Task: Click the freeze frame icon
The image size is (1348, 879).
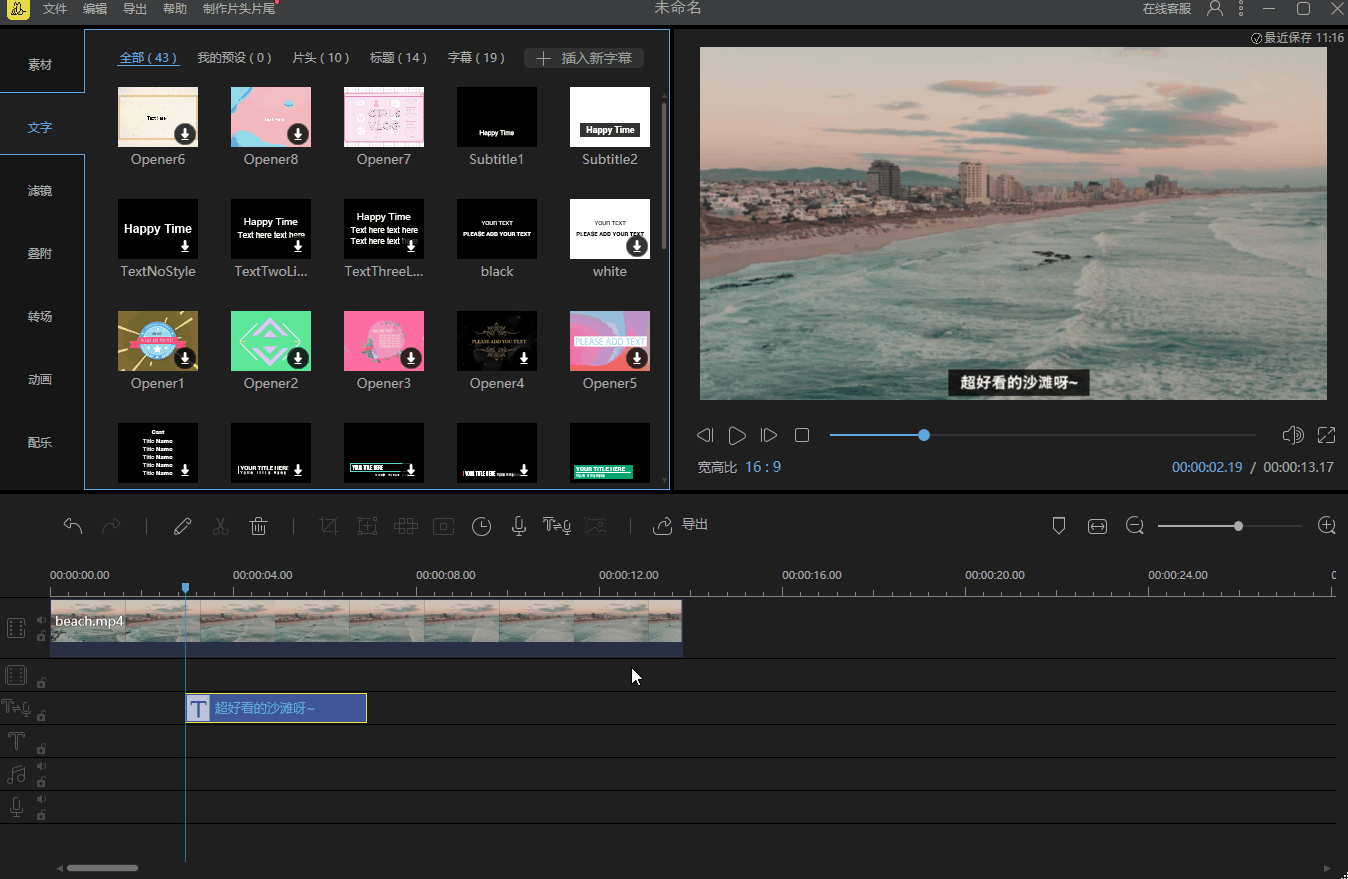Action: coord(444,526)
